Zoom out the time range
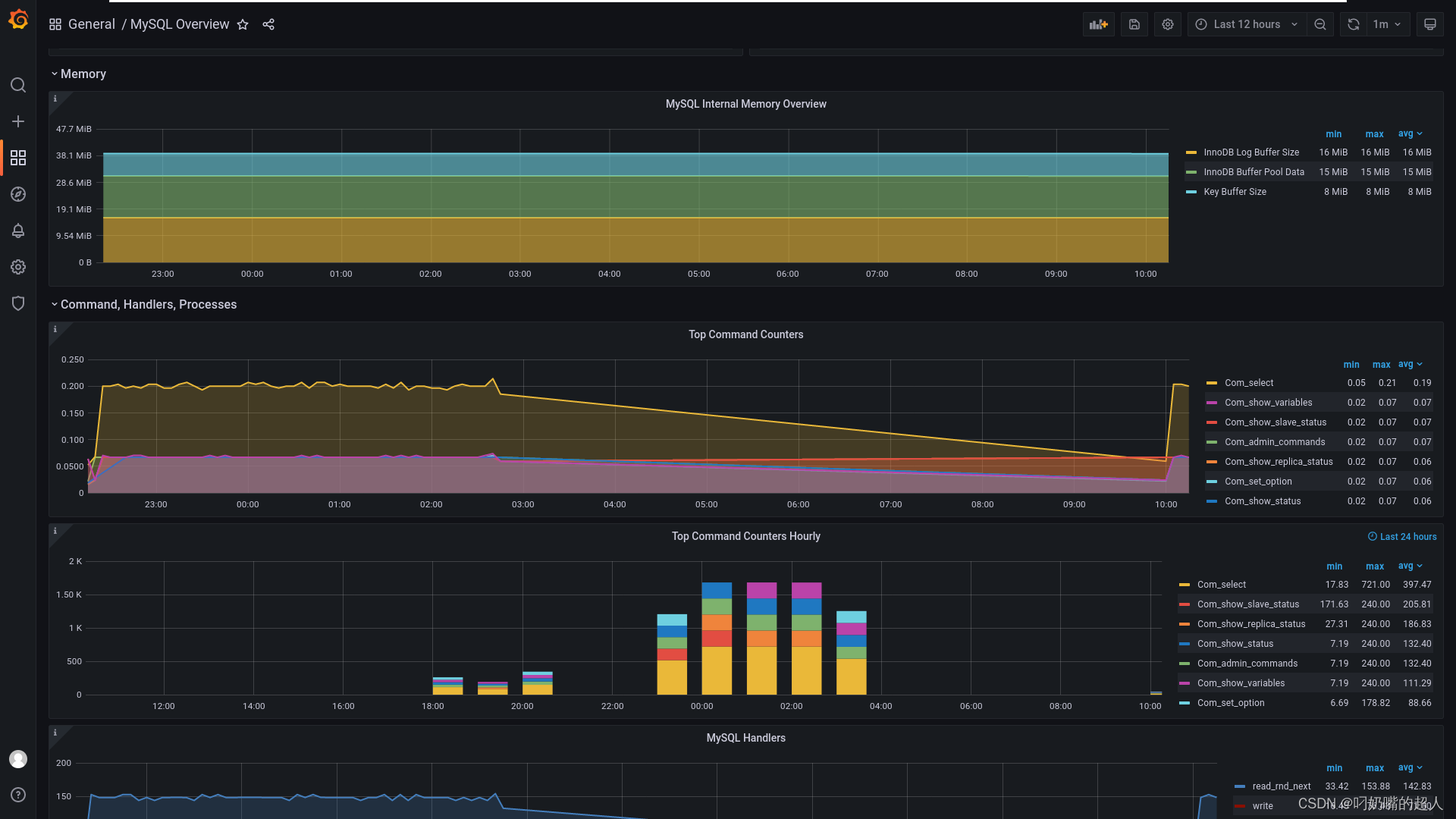This screenshot has height=819, width=1456. tap(1320, 24)
